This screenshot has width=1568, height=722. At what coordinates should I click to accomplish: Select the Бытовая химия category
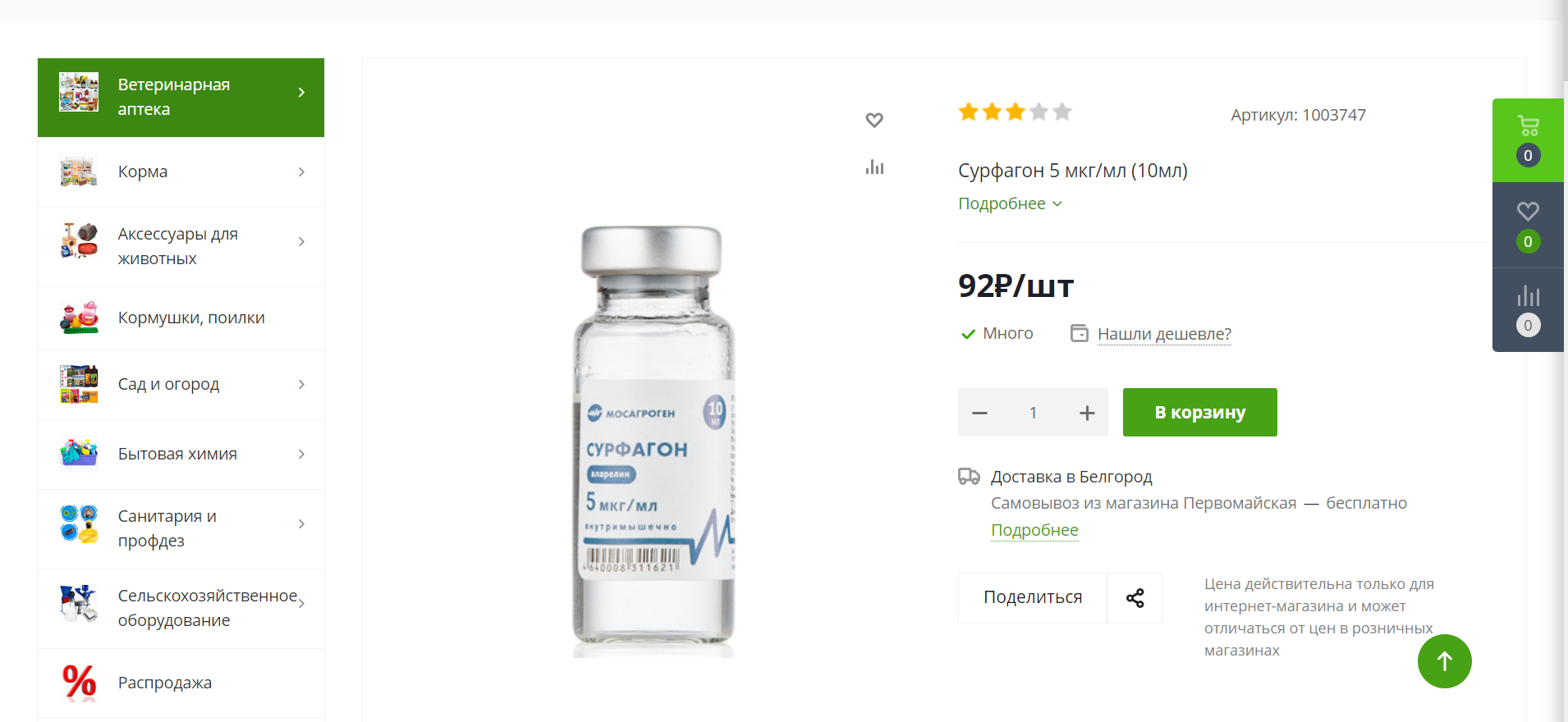pyautogui.click(x=177, y=453)
